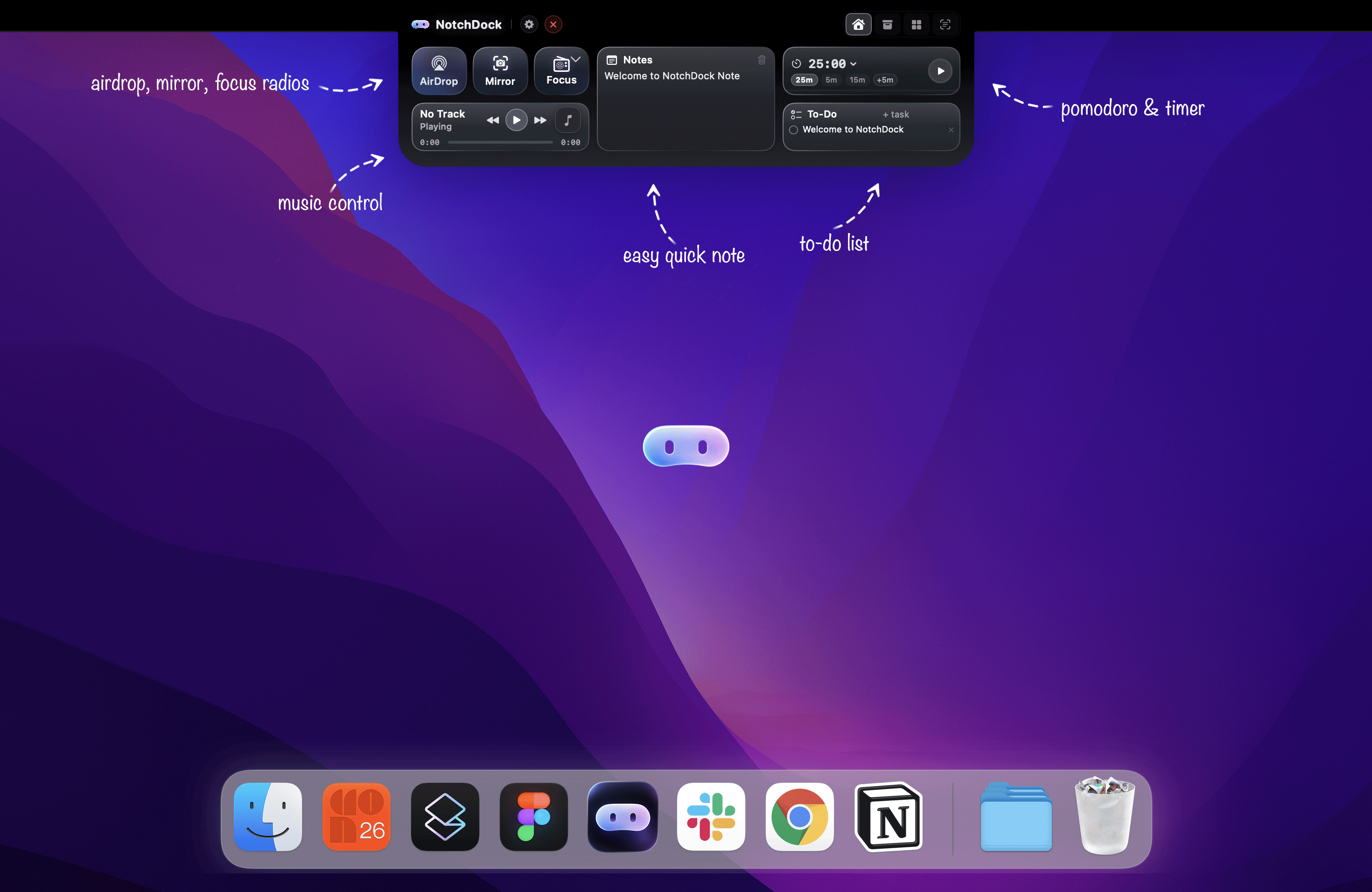Add five minutes with +5m

[x=885, y=80]
